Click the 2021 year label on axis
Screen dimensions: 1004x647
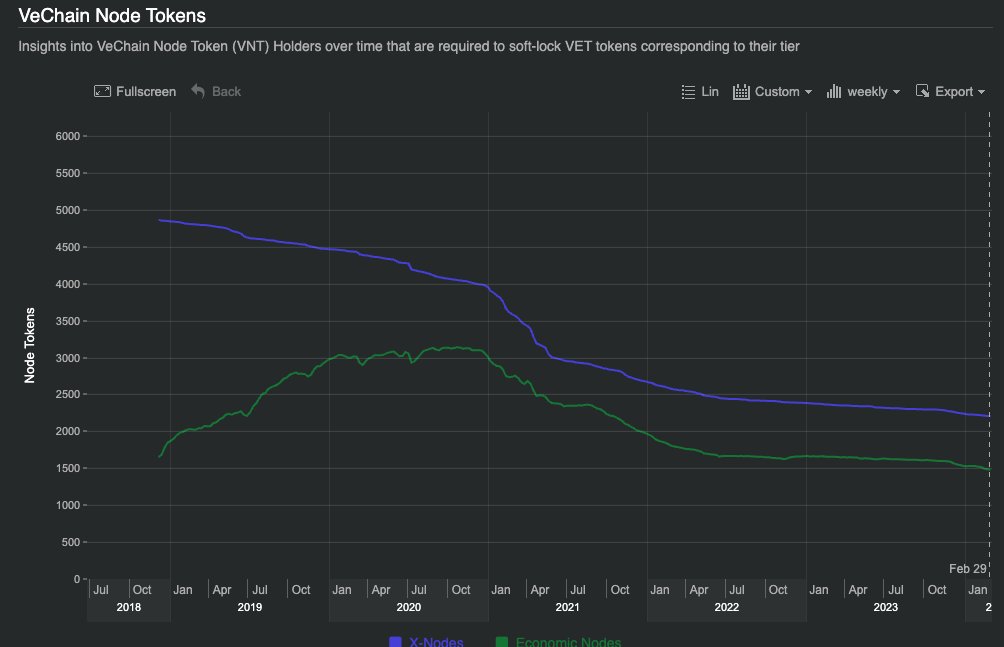coord(567,607)
